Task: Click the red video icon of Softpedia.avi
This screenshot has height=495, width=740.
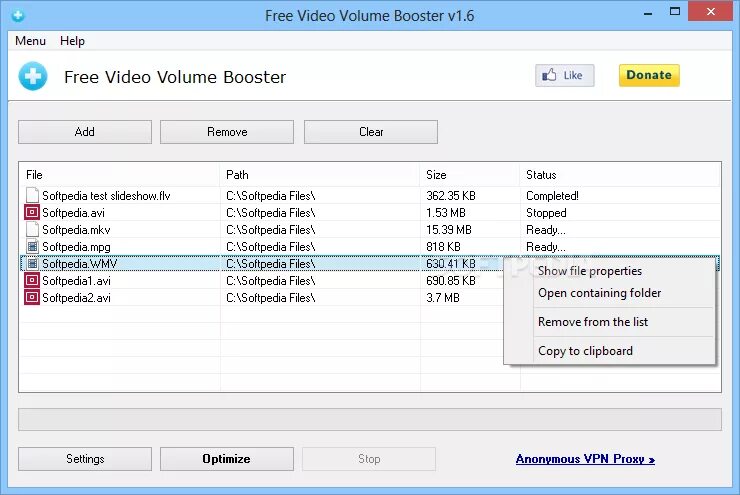Action: point(32,212)
